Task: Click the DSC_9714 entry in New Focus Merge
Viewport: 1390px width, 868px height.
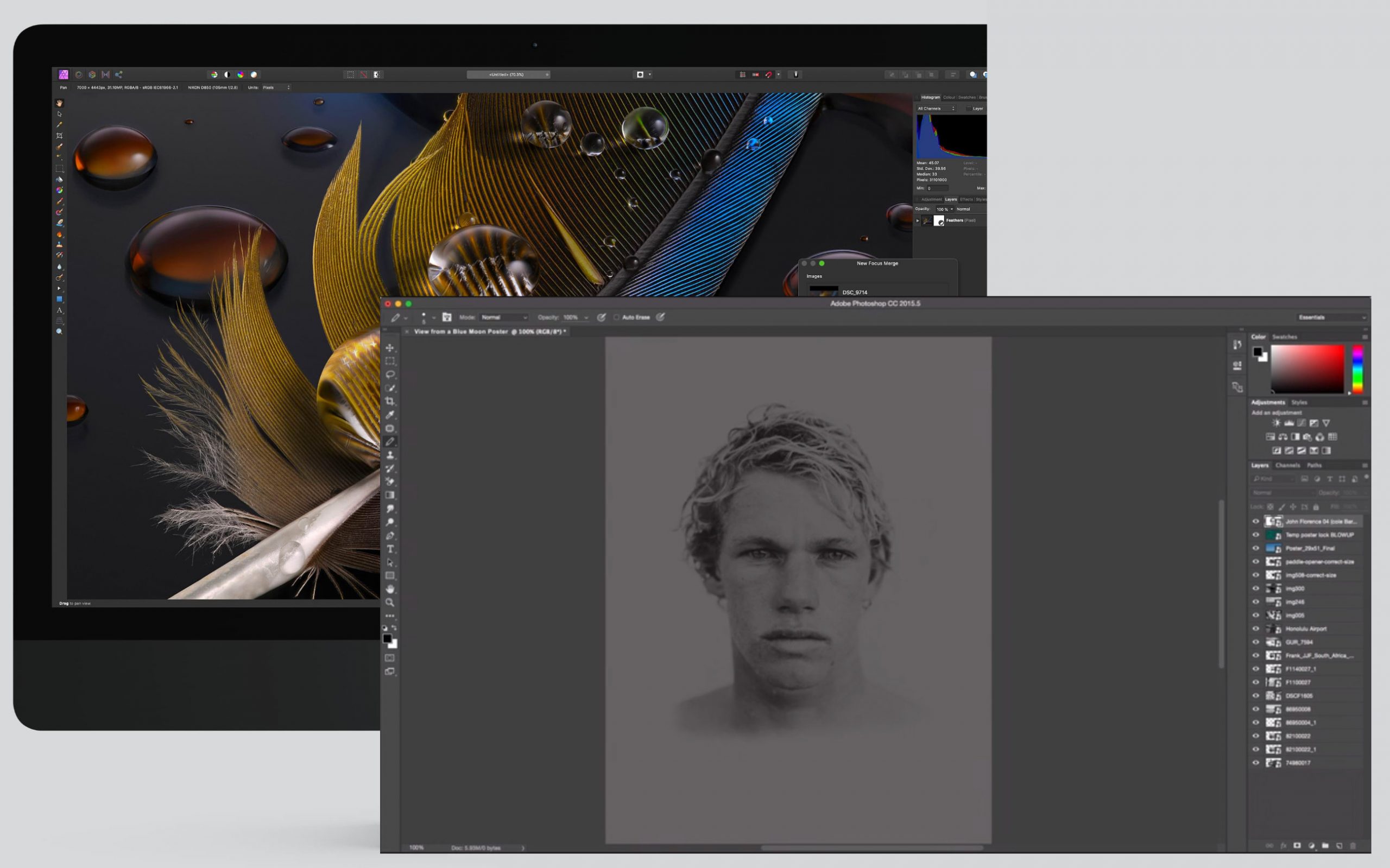Action: [x=854, y=292]
